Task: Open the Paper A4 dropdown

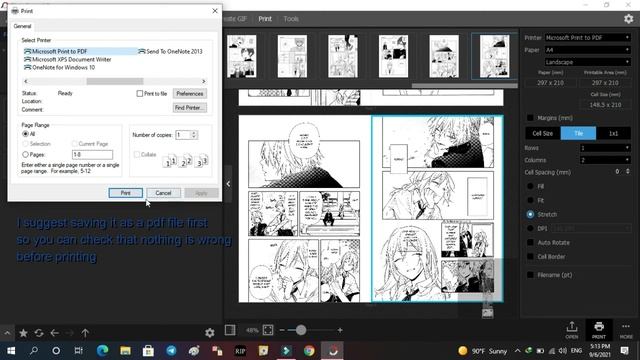Action: (587, 50)
